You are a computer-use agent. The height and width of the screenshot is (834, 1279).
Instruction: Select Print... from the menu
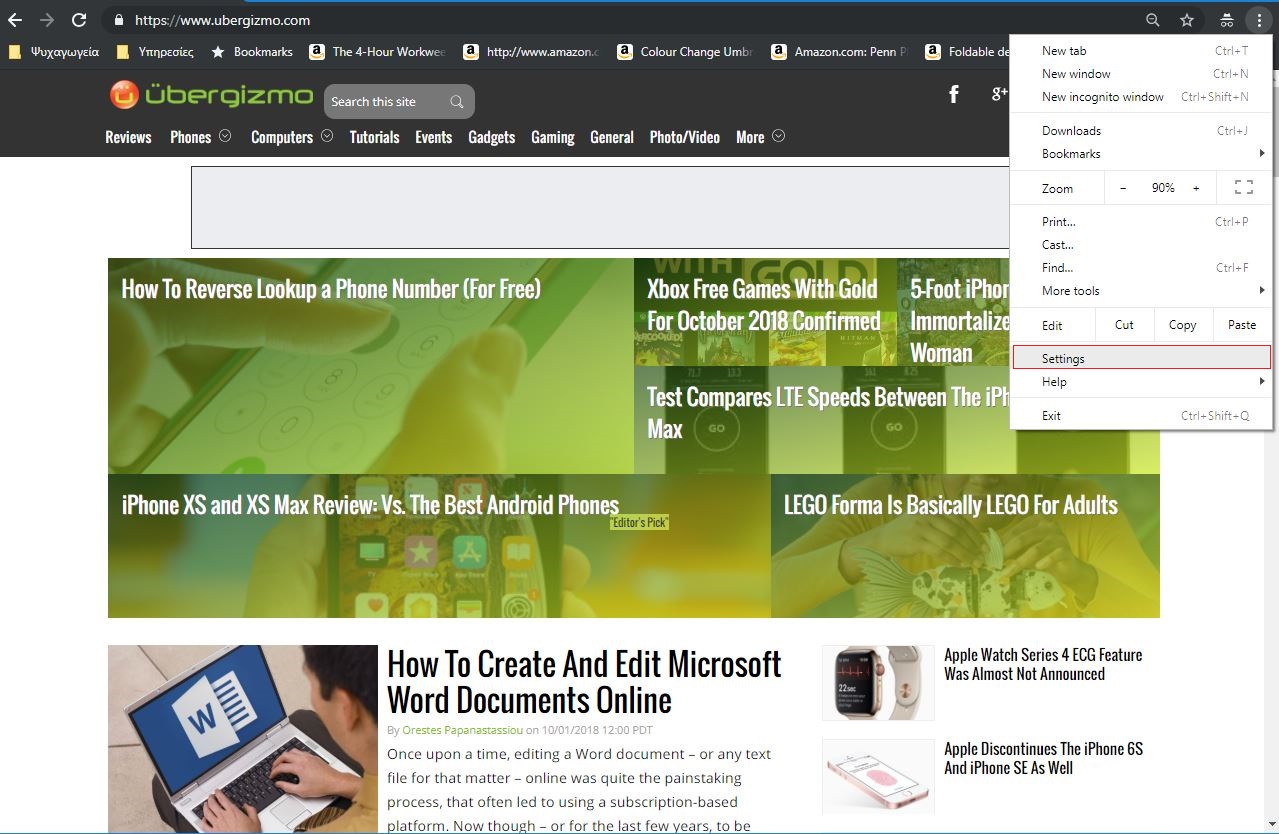[1141, 222]
